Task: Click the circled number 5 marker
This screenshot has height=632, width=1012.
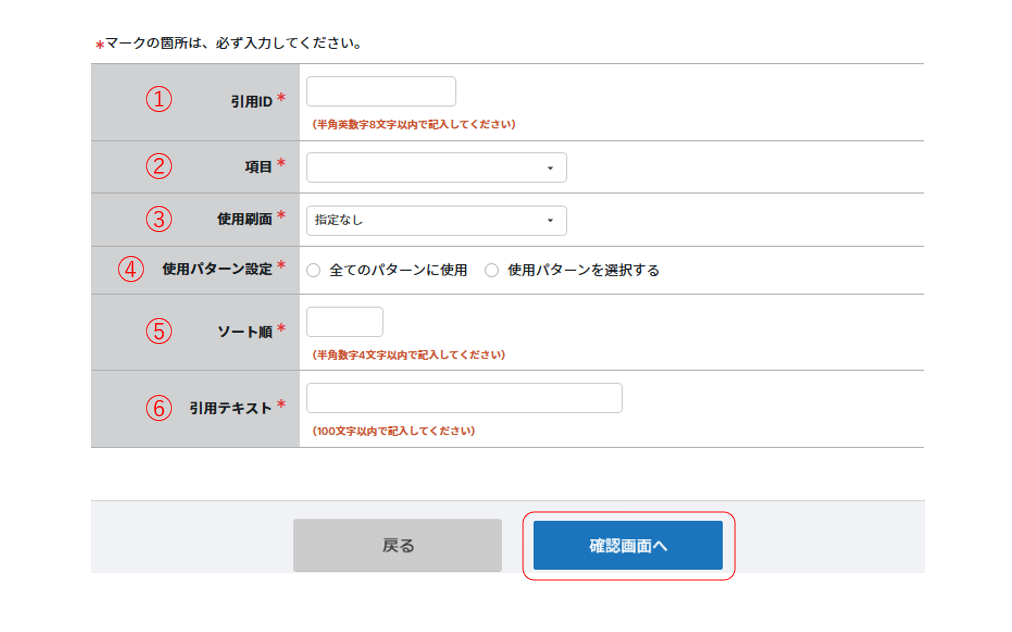Action: [x=158, y=331]
